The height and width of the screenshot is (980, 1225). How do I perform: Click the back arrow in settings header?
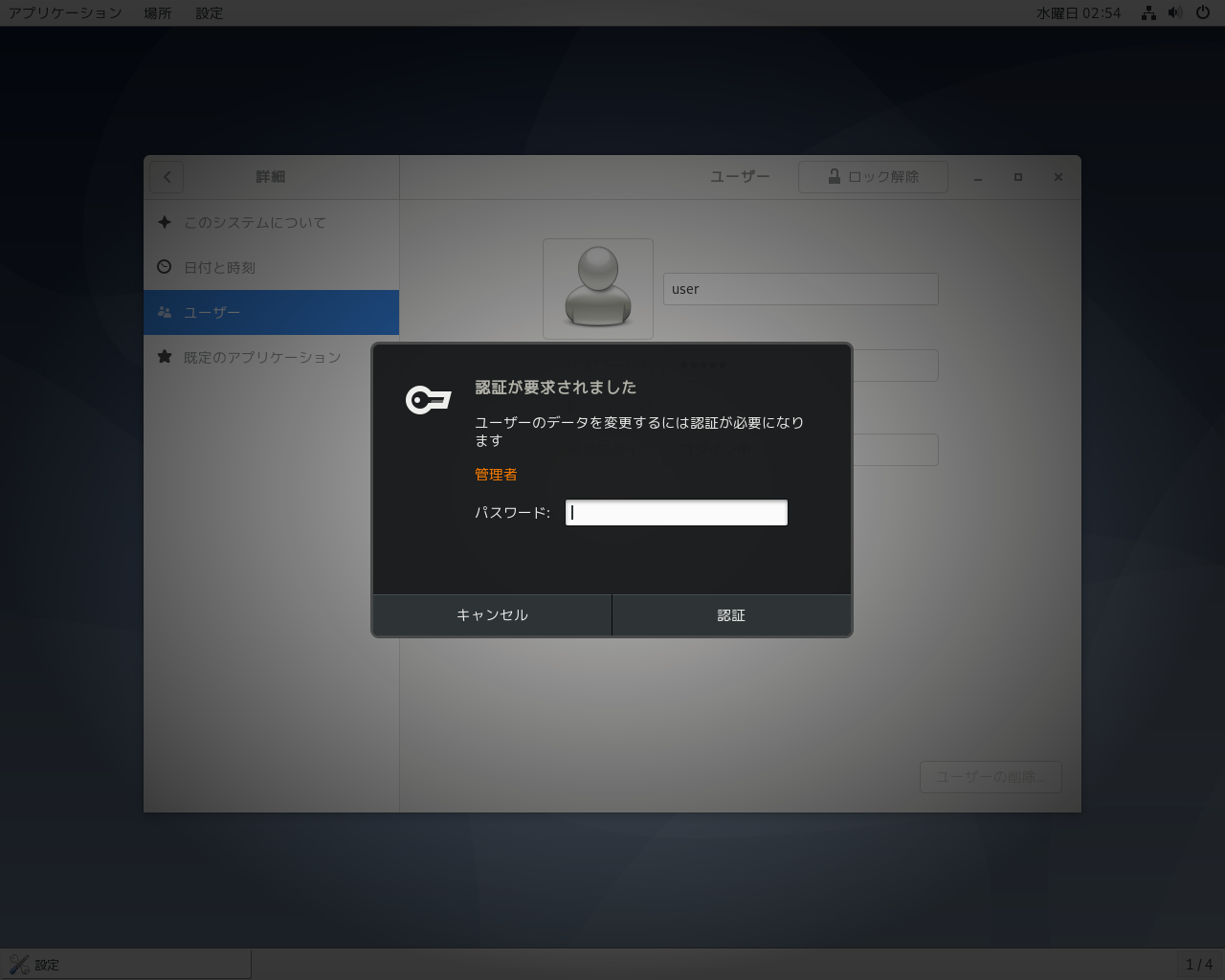coord(167,177)
